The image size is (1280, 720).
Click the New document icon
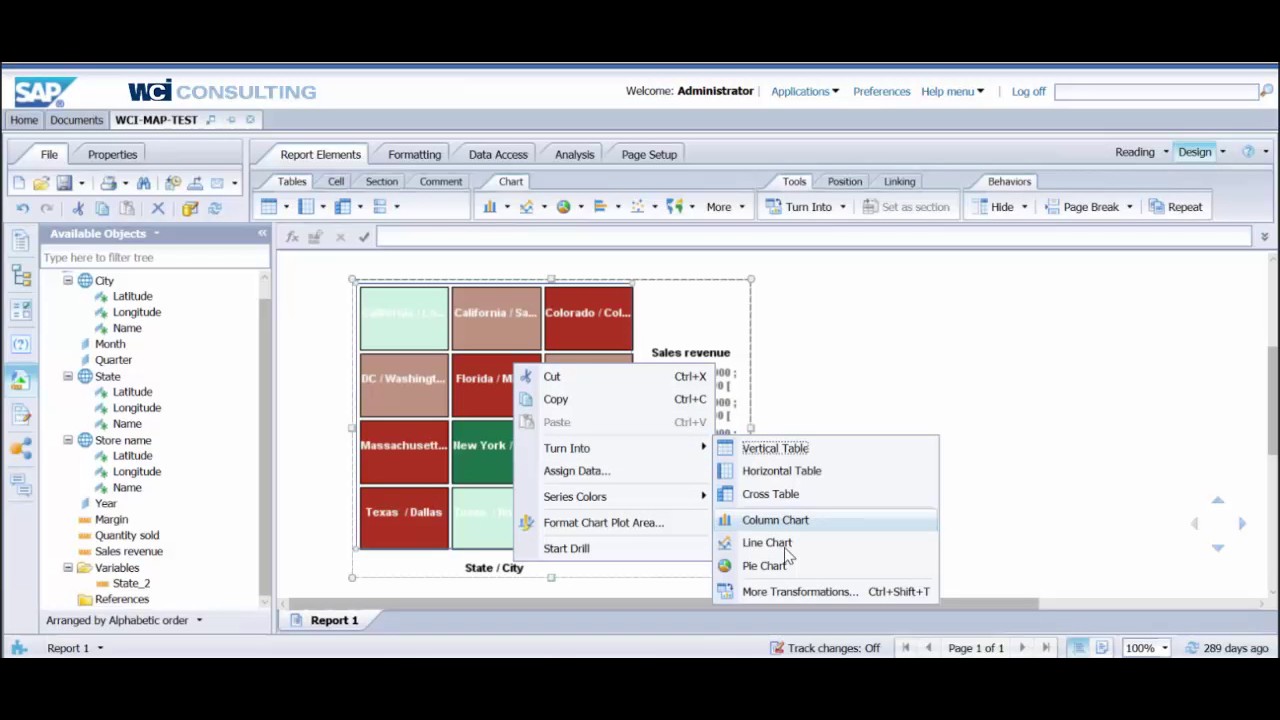[19, 183]
